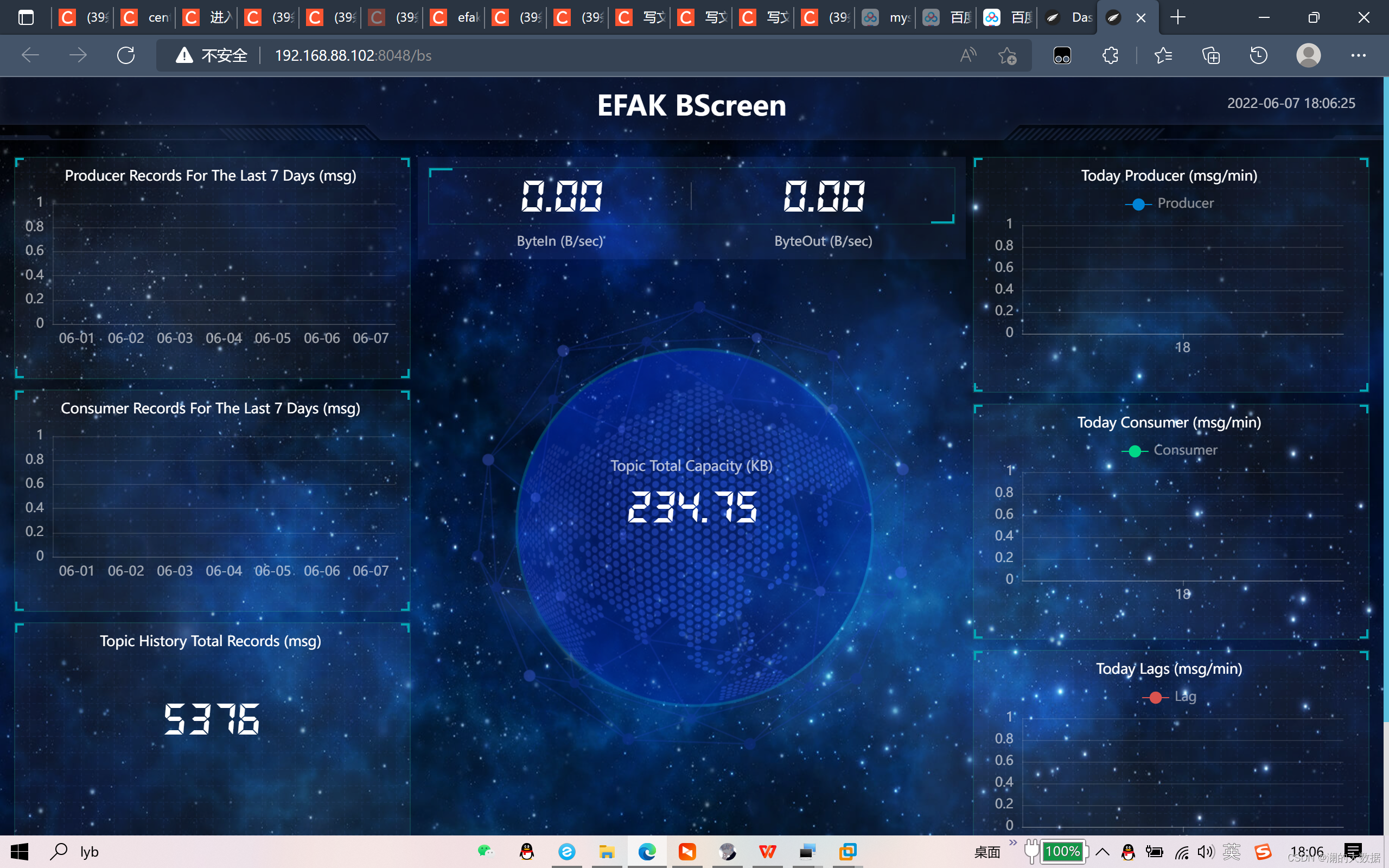Click the 'Today Lags (msg/min)' title

click(x=1169, y=669)
